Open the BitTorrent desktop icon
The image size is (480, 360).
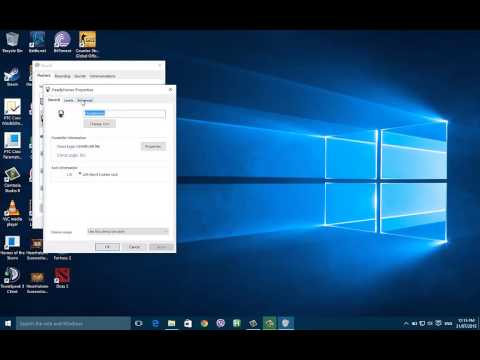[62, 42]
